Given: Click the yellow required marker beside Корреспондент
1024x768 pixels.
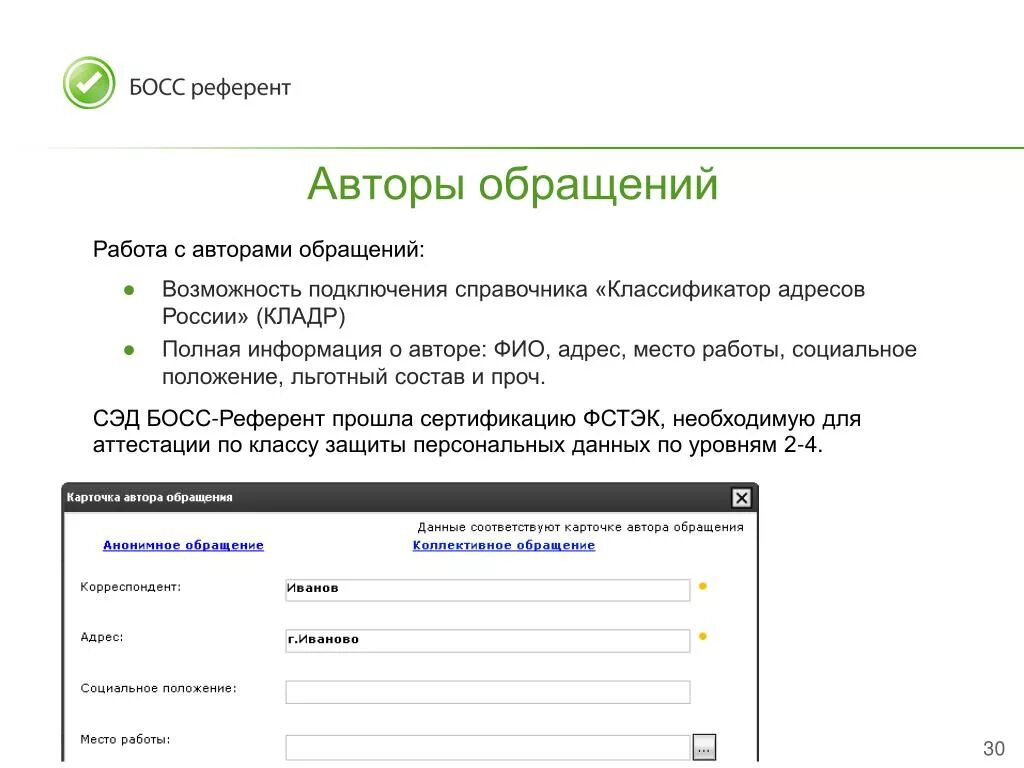Looking at the screenshot, I should click(x=703, y=586).
